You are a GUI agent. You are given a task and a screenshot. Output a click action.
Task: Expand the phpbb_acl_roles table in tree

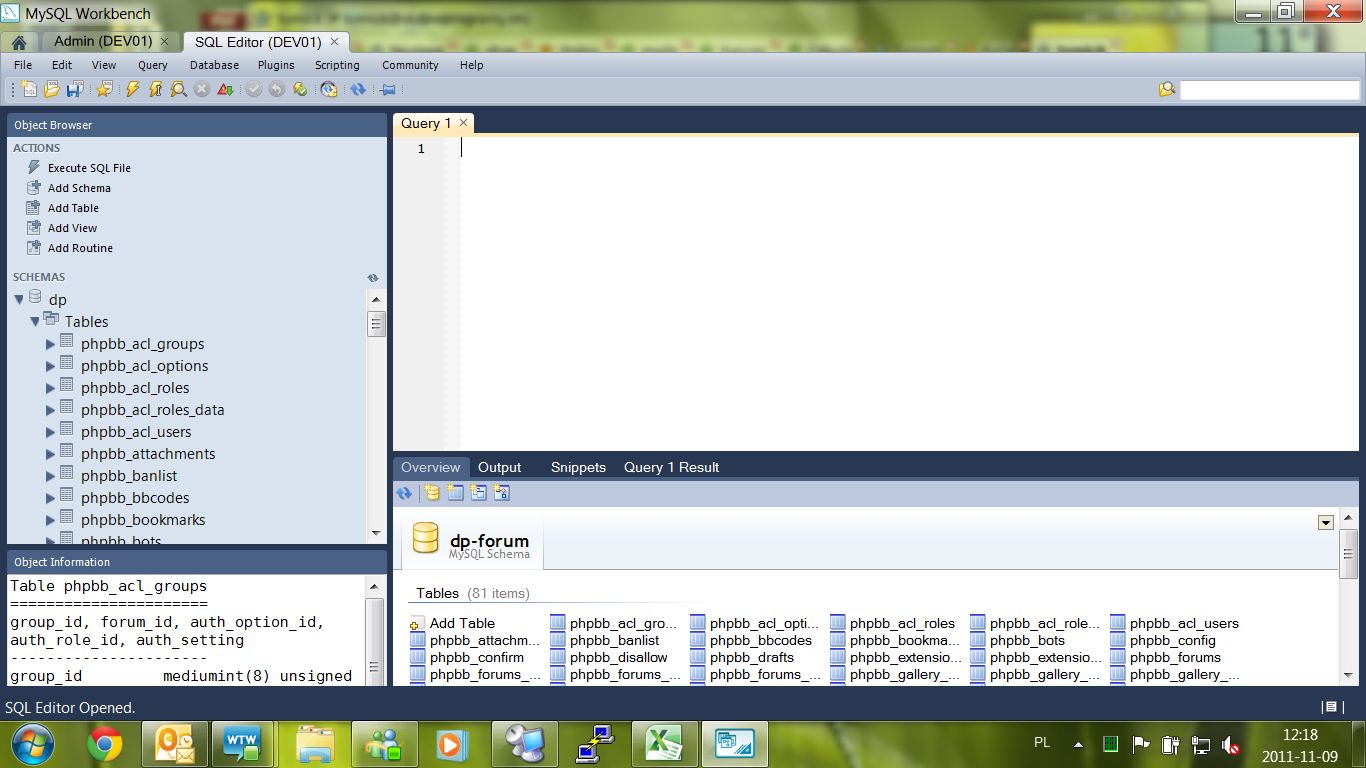pos(50,388)
